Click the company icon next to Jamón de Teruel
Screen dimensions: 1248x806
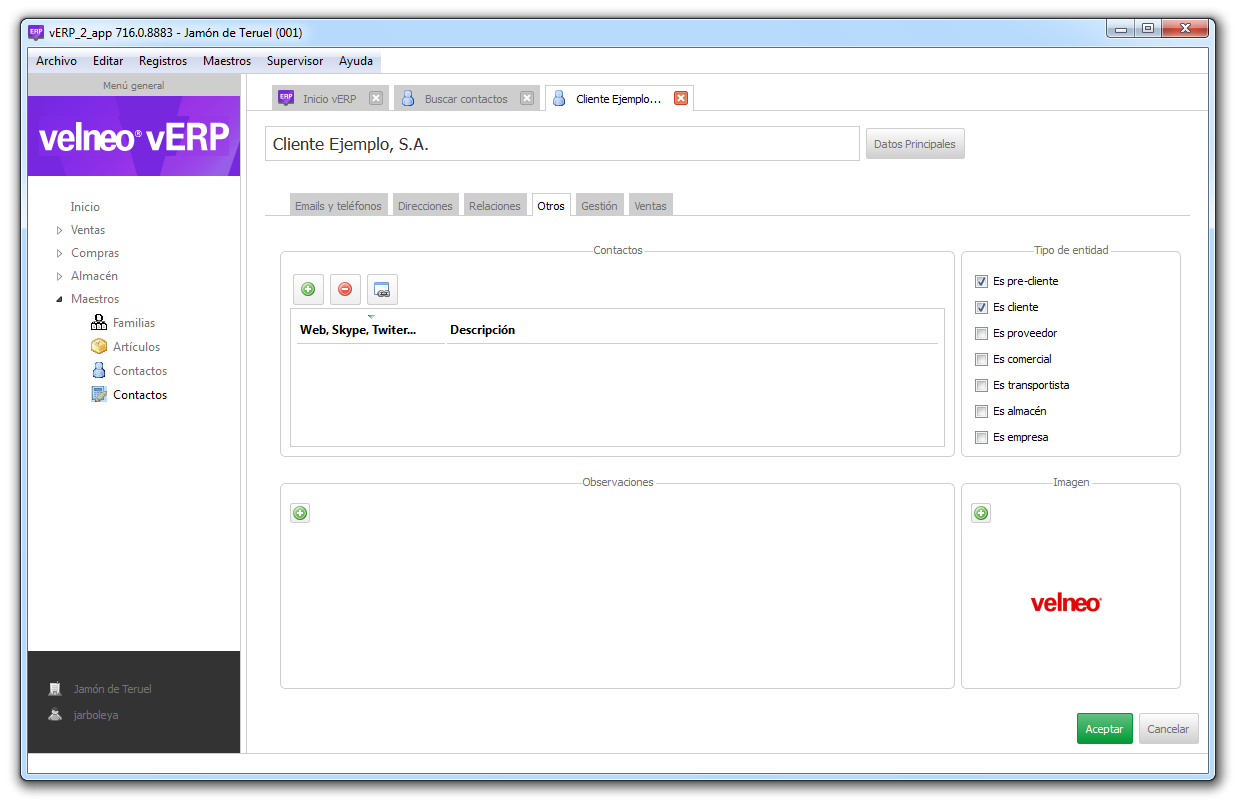point(56,689)
